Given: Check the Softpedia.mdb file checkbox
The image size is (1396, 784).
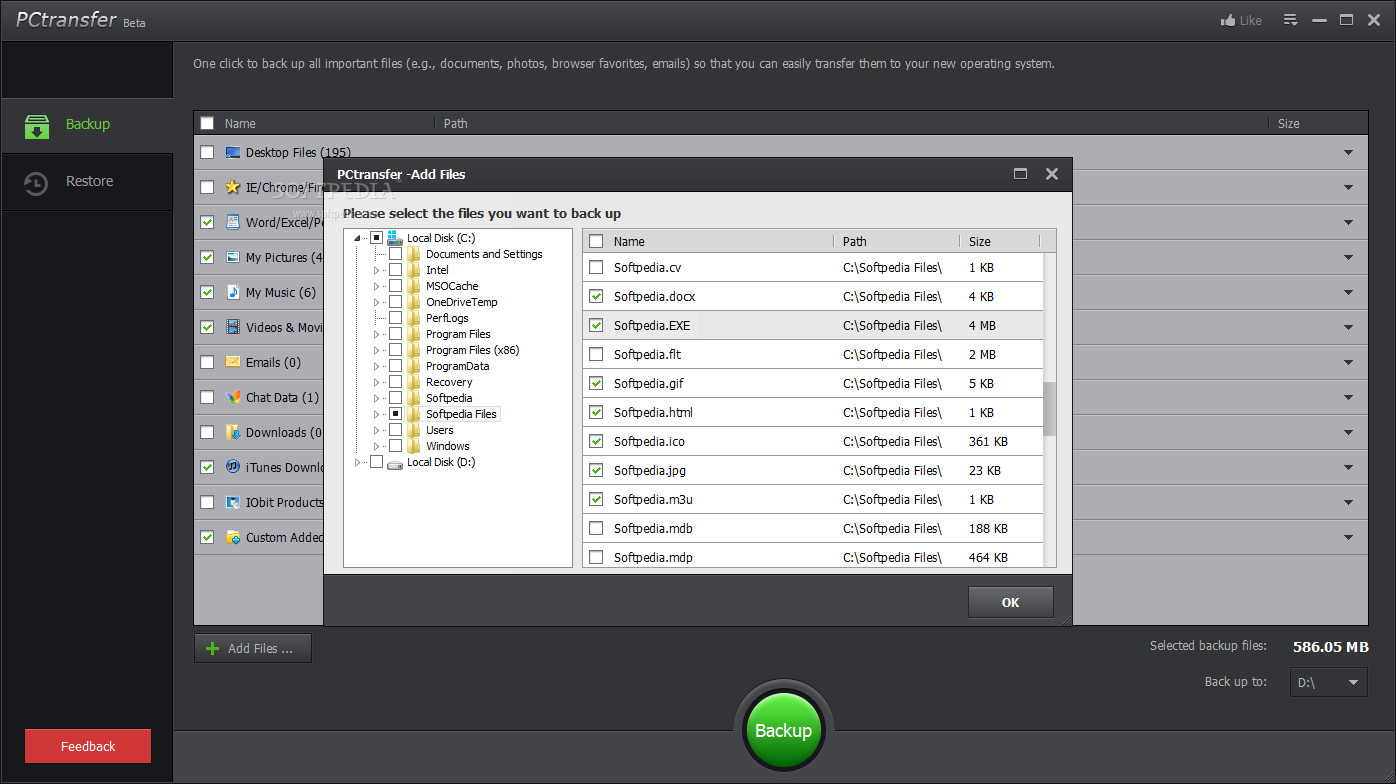Looking at the screenshot, I should (x=597, y=529).
